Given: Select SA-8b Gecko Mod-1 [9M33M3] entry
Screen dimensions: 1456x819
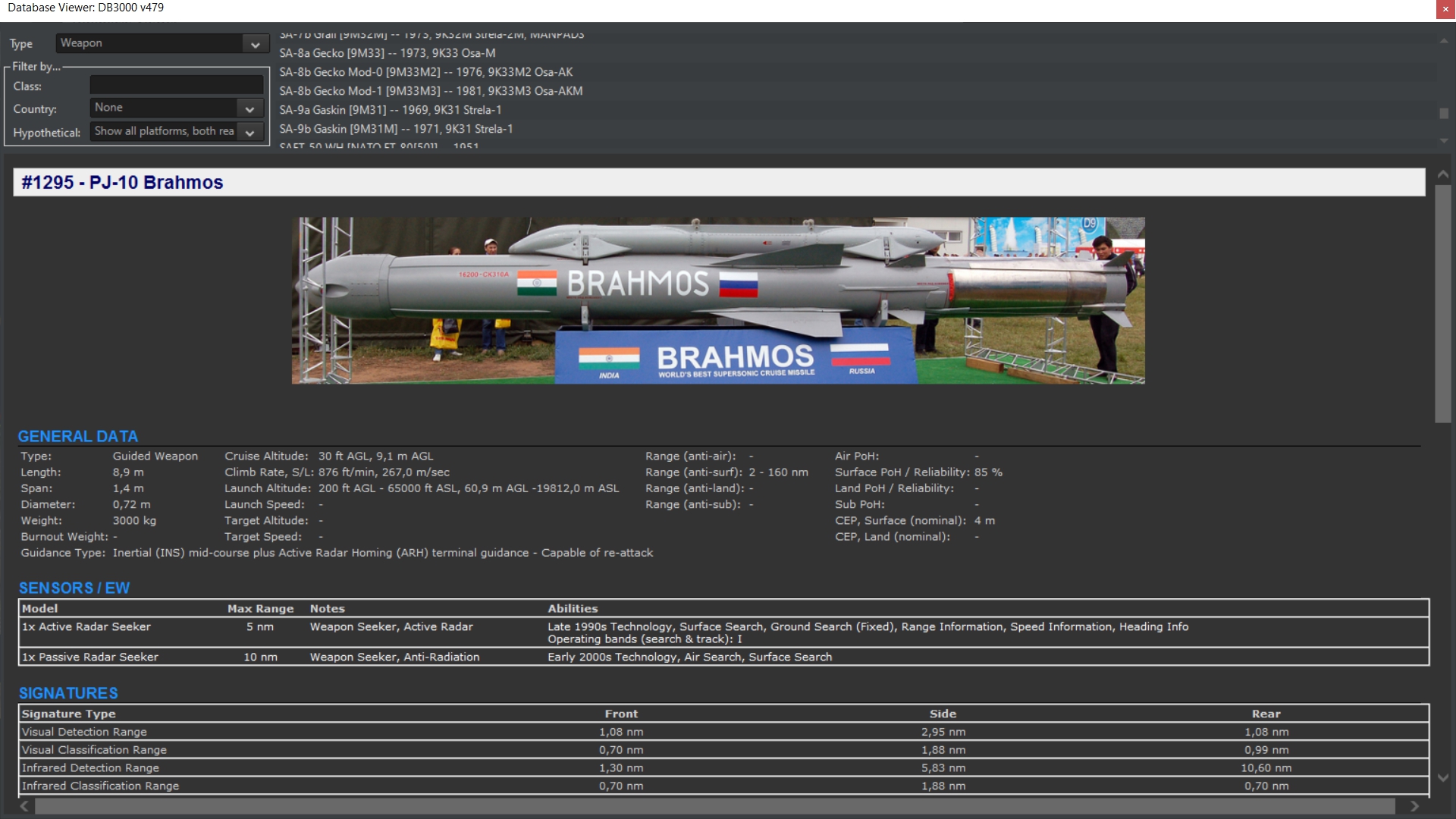Looking at the screenshot, I should point(431,91).
